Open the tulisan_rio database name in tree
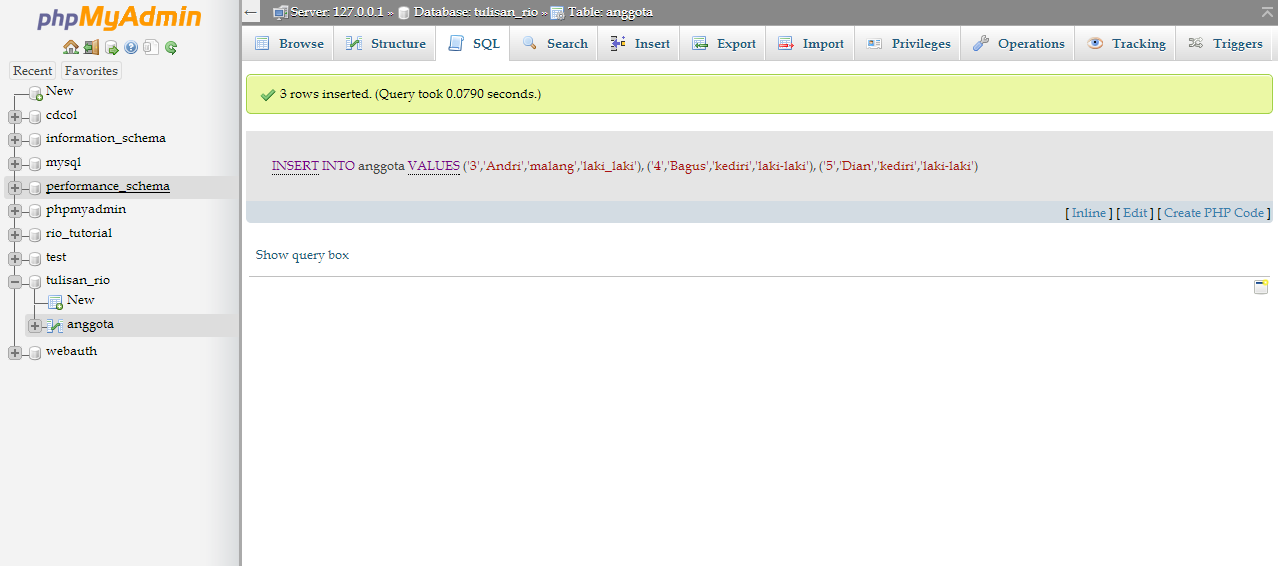This screenshot has height=566, width=1278. [78, 281]
